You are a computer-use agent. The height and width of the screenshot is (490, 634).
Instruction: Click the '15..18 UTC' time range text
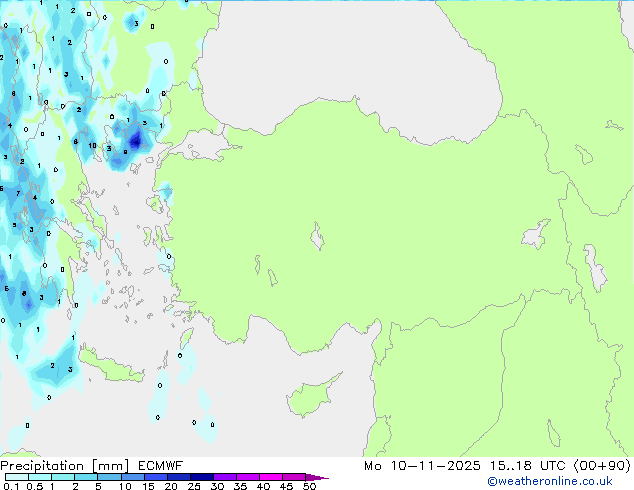[527, 466]
